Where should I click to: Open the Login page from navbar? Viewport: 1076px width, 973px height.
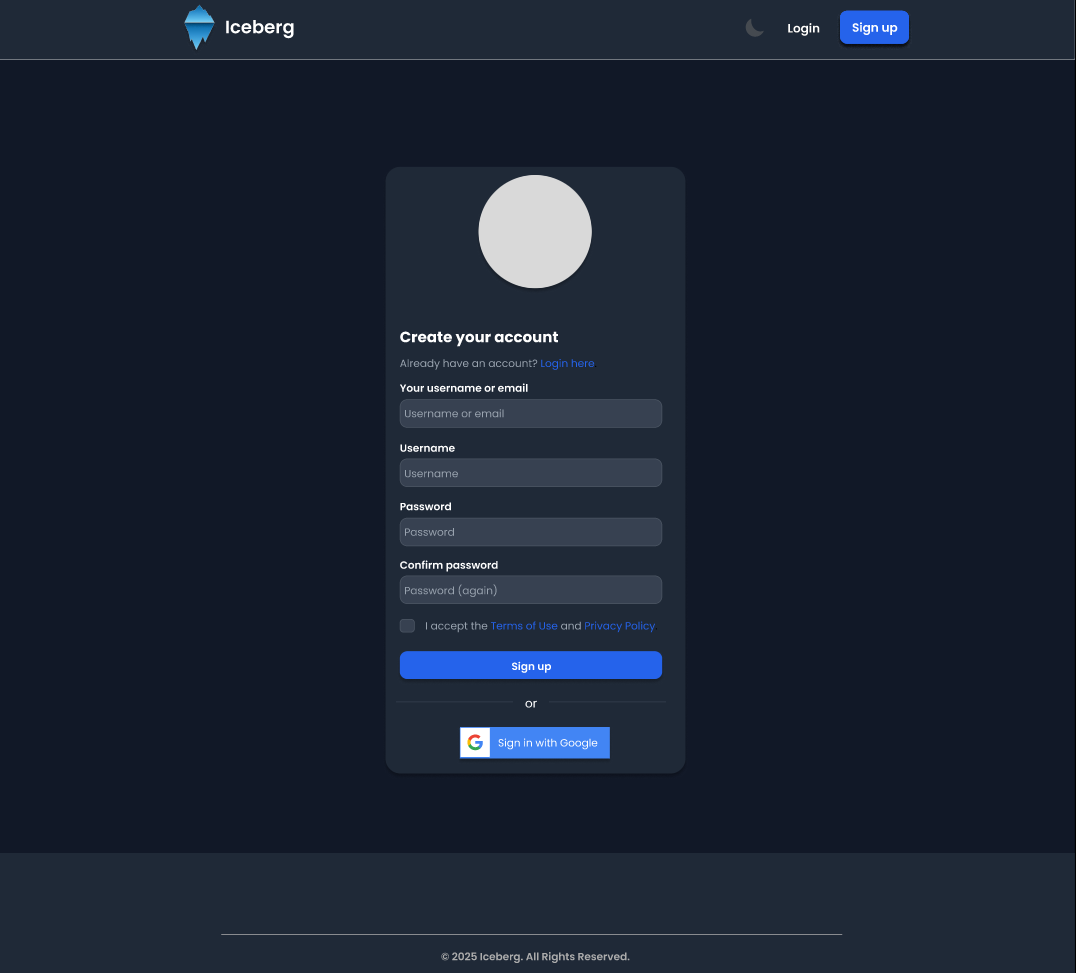point(803,28)
